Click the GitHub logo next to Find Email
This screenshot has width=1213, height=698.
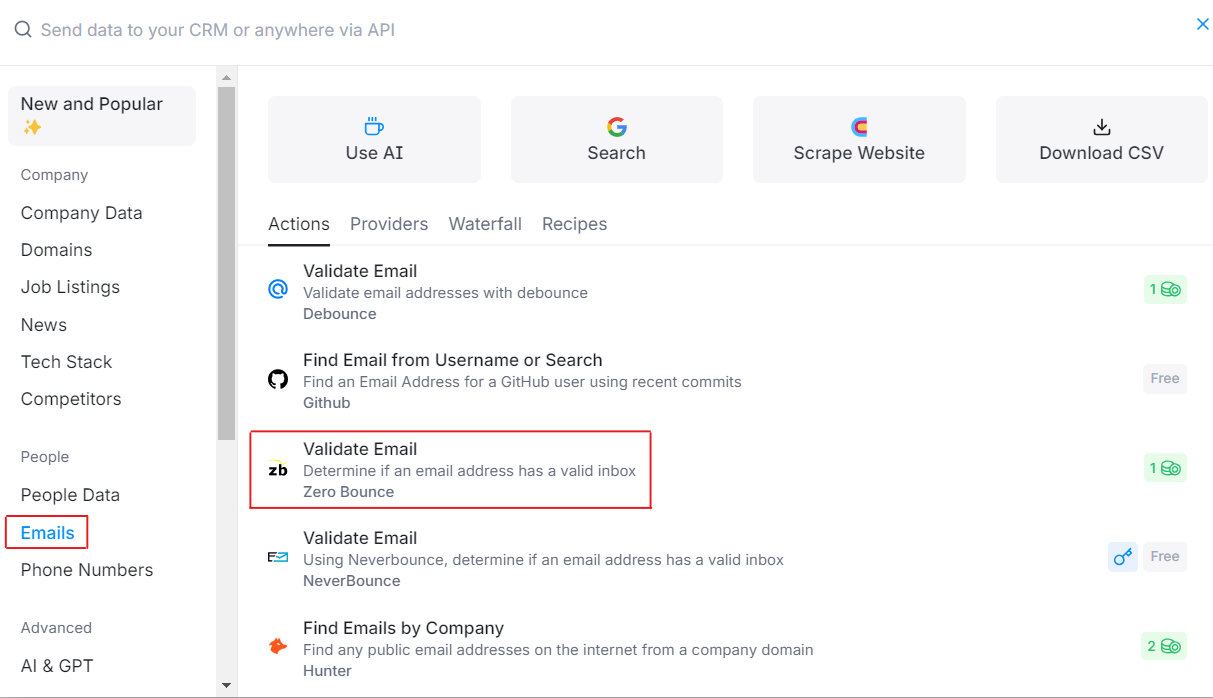click(277, 378)
